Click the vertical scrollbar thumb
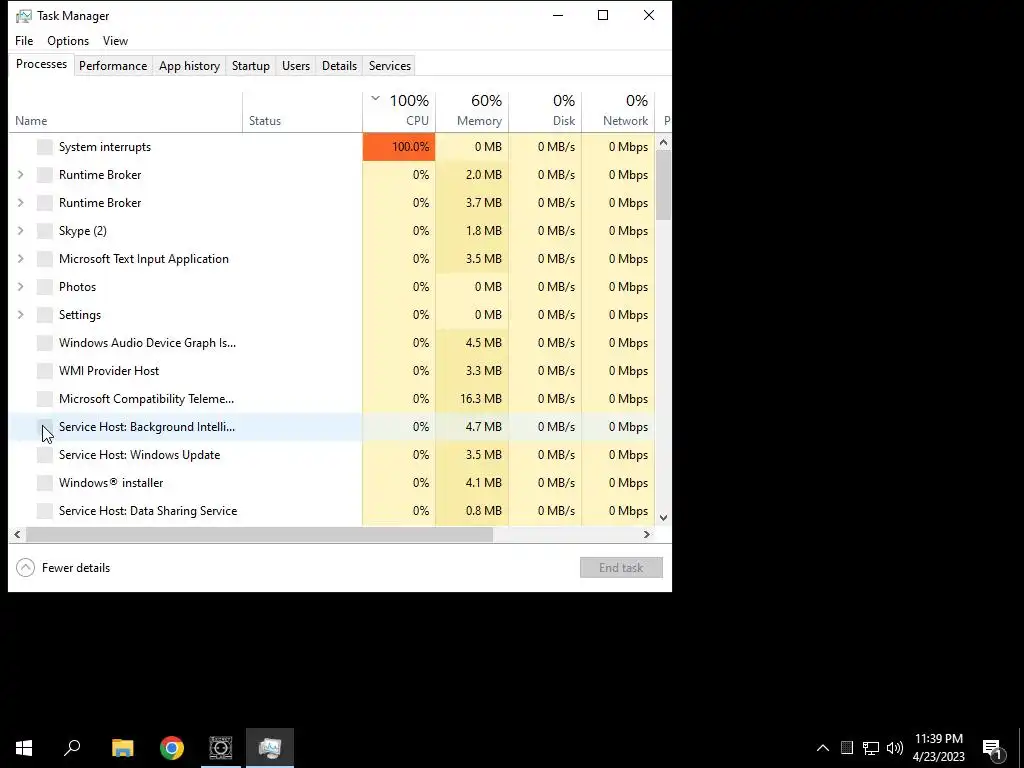 [x=664, y=185]
